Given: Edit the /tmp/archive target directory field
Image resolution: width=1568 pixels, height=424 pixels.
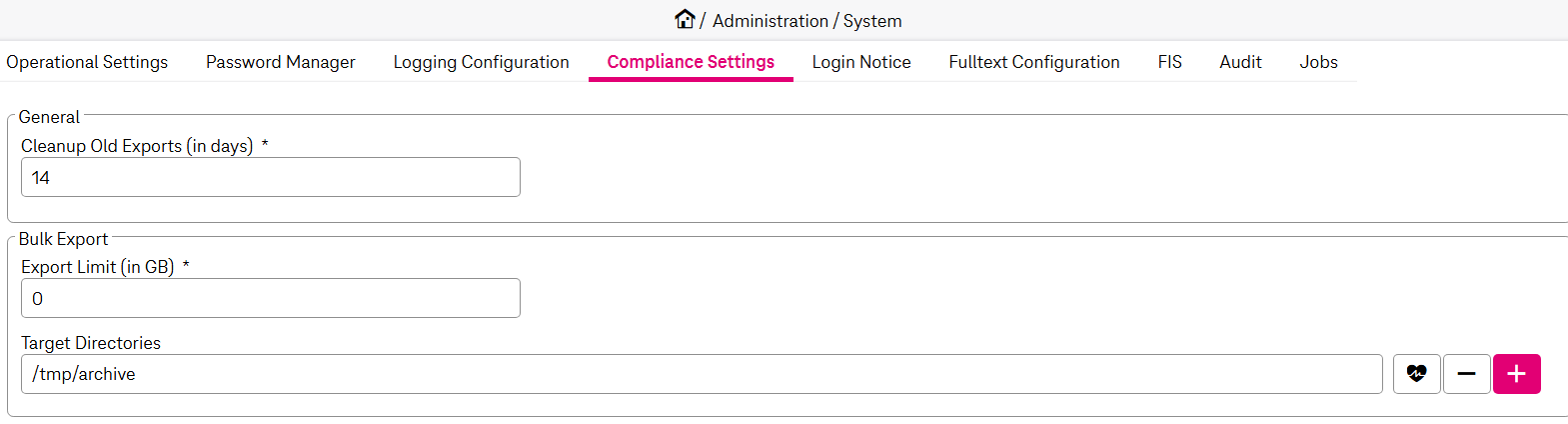Looking at the screenshot, I should tap(701, 374).
